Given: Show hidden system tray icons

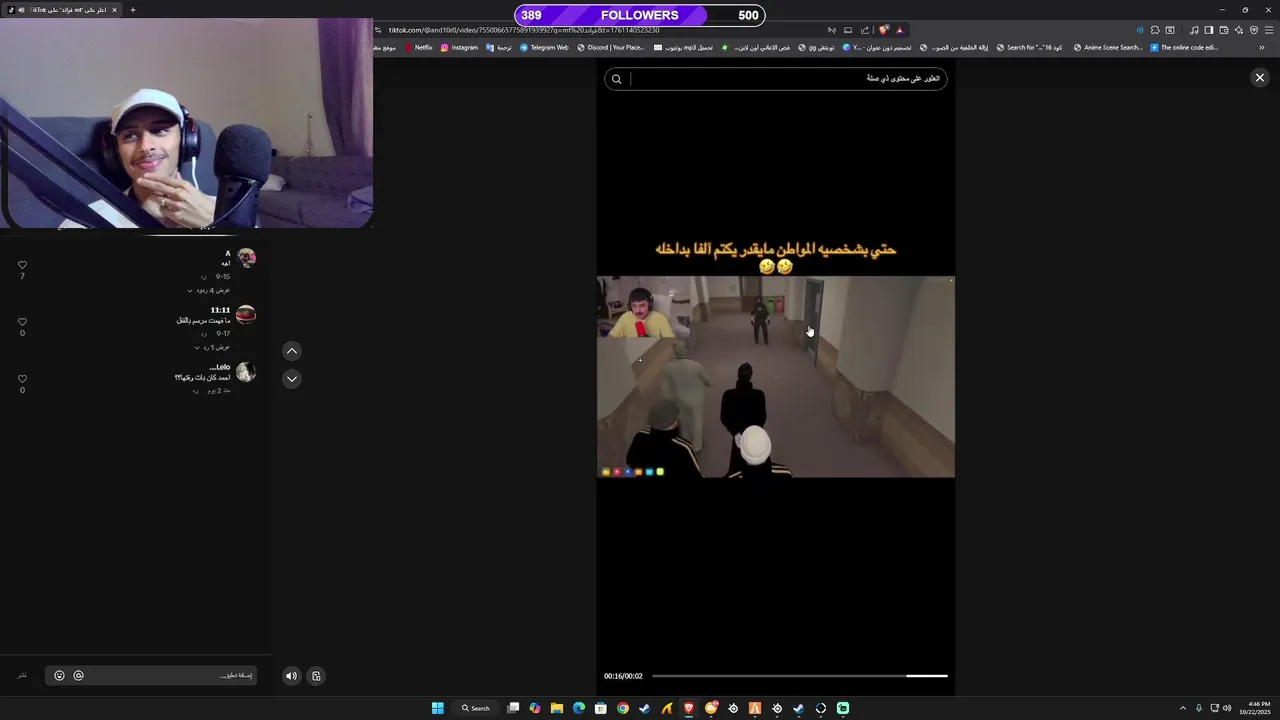Looking at the screenshot, I should (x=1183, y=708).
